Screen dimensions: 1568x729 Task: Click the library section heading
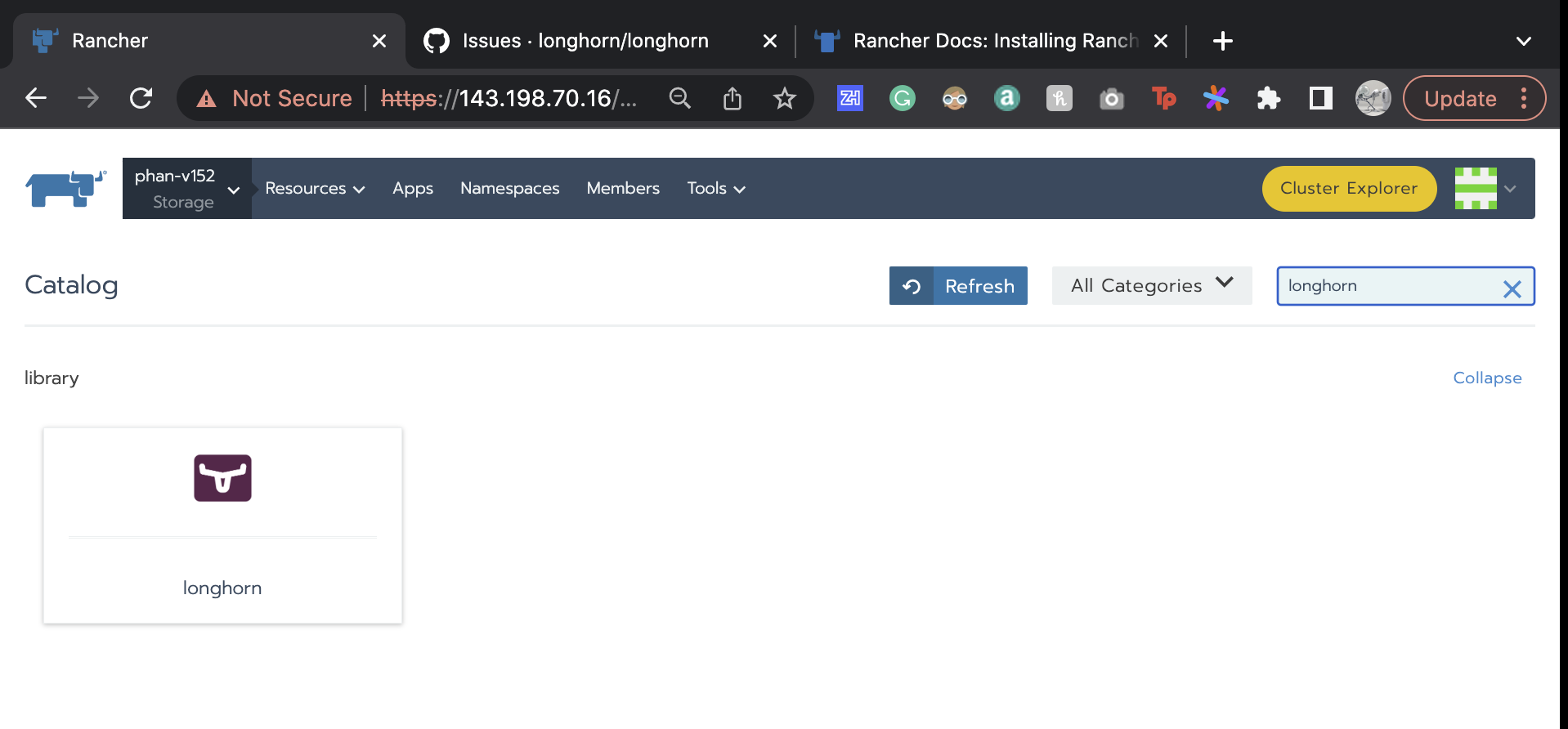pos(52,378)
